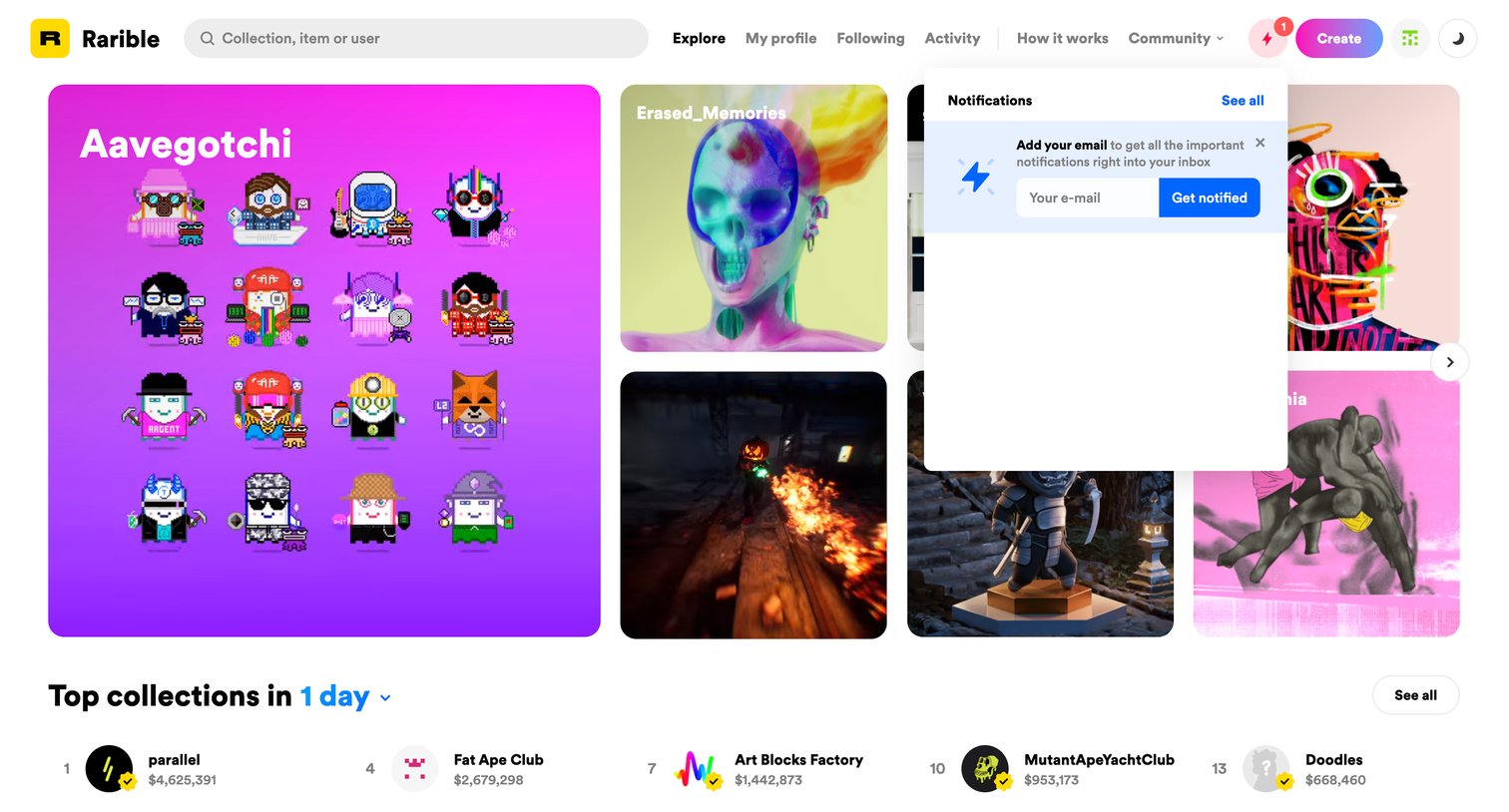Open the 1 day period dropdown
This screenshot has width=1509, height=812.
[345, 696]
